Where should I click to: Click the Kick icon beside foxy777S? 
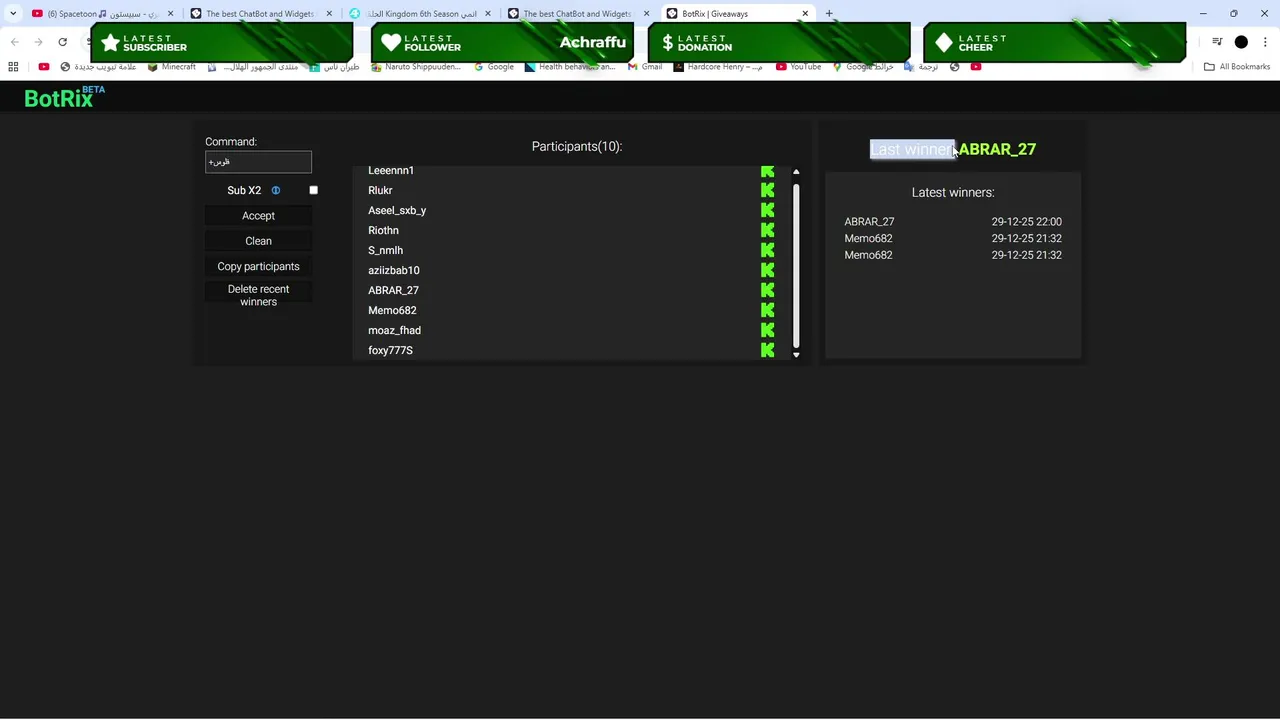click(x=767, y=350)
